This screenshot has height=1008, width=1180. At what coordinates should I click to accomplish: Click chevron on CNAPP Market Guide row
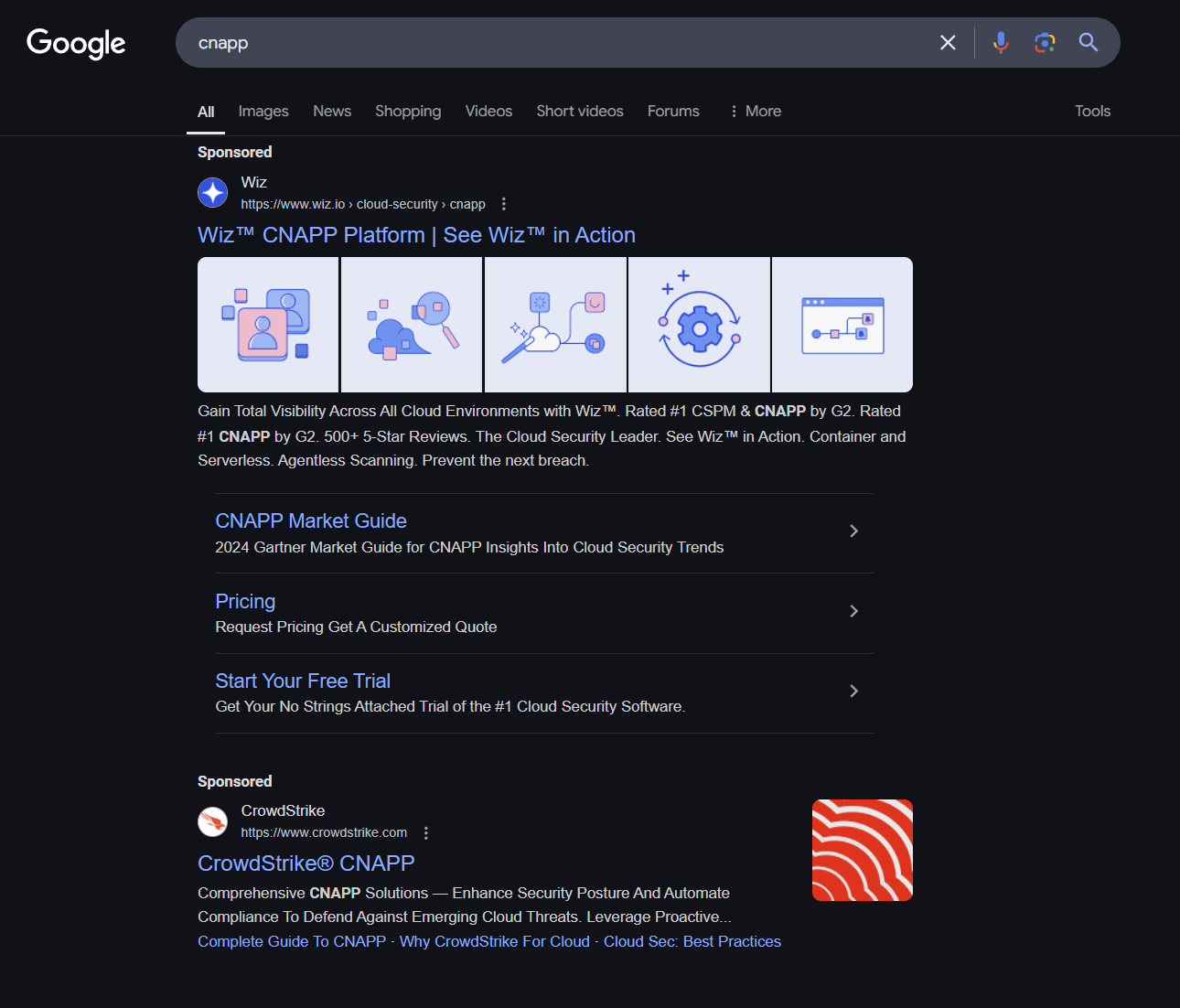[853, 531]
